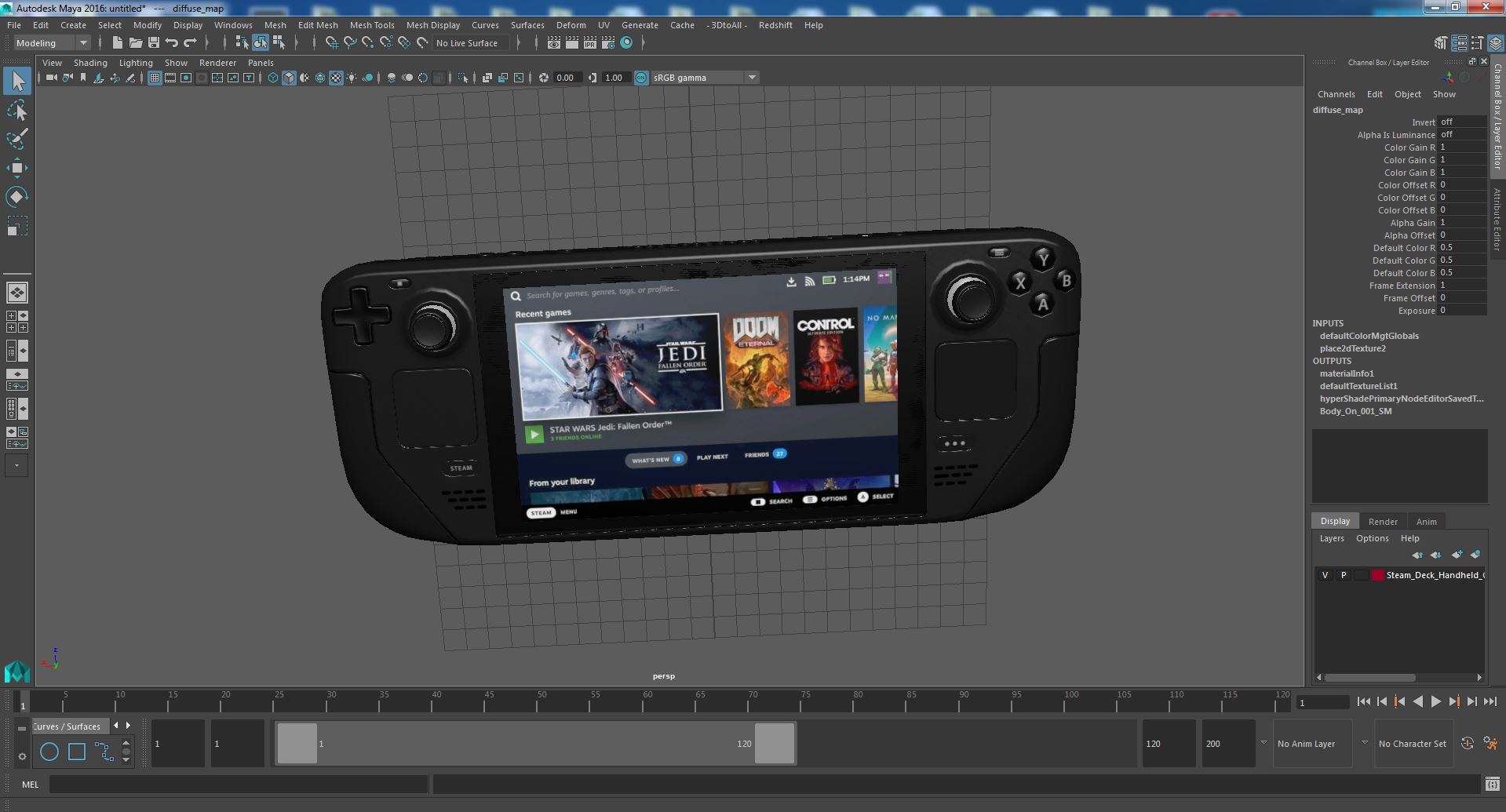Screen dimensions: 1506x812
Task: Select by component type mode icon
Action: [279, 43]
